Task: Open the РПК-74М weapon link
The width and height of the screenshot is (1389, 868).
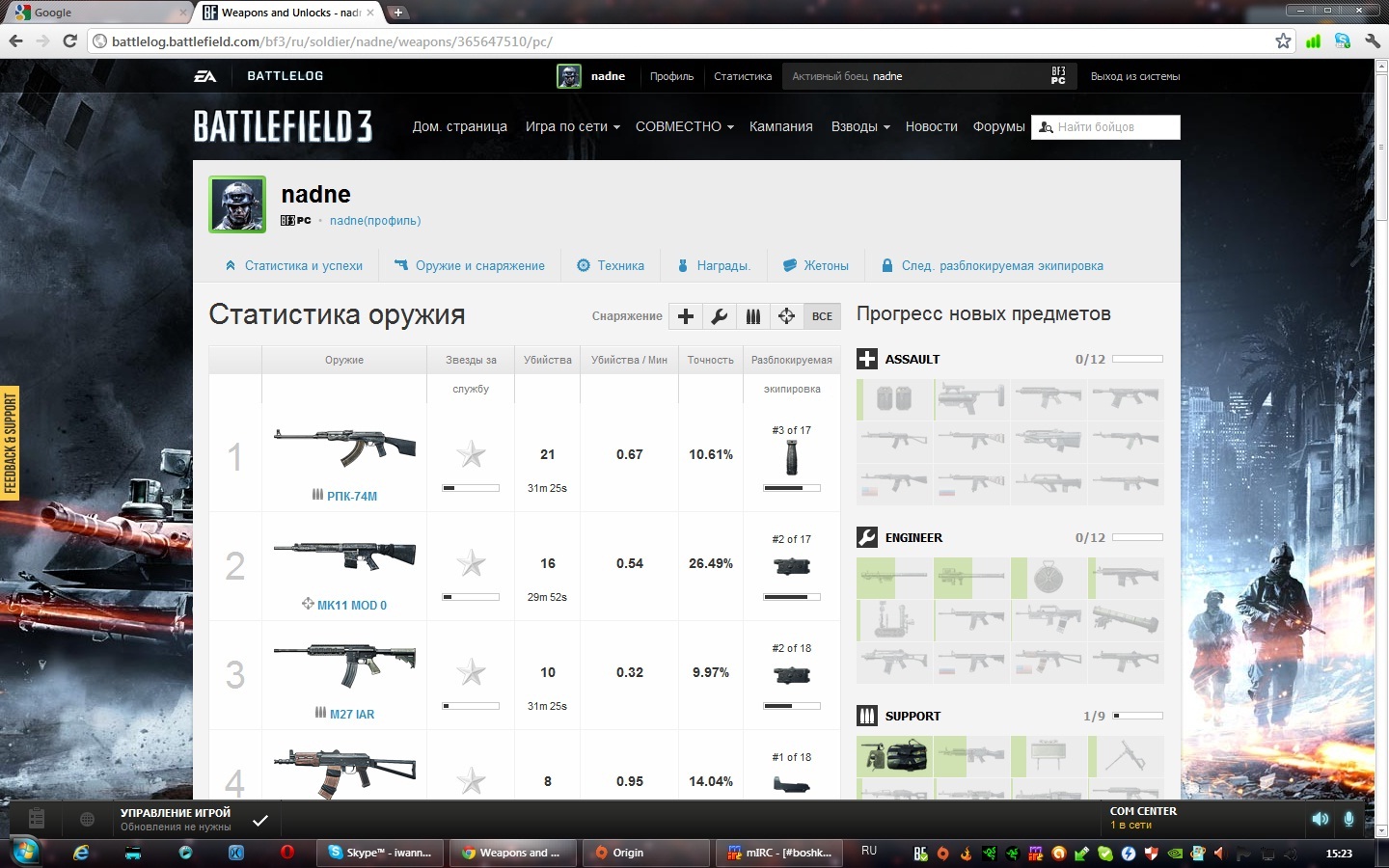Action: click(x=352, y=496)
